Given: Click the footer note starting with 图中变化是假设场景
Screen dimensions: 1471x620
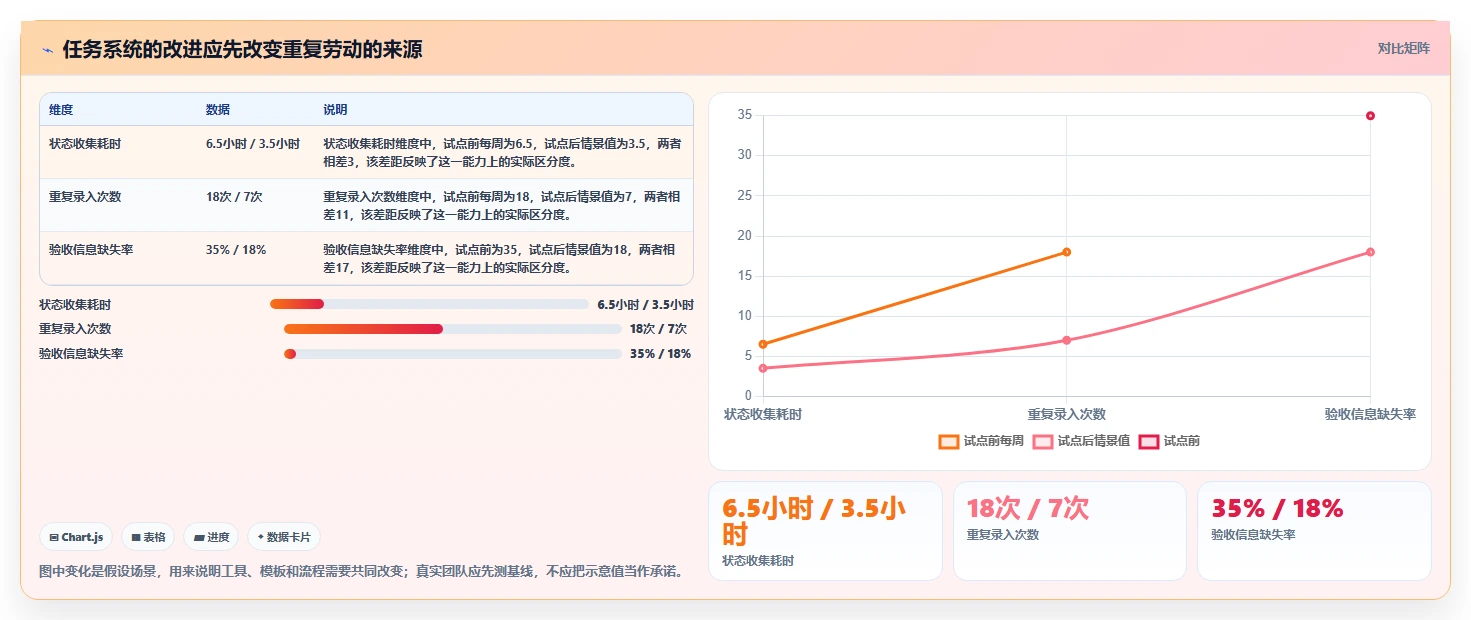Looking at the screenshot, I should [x=361, y=572].
